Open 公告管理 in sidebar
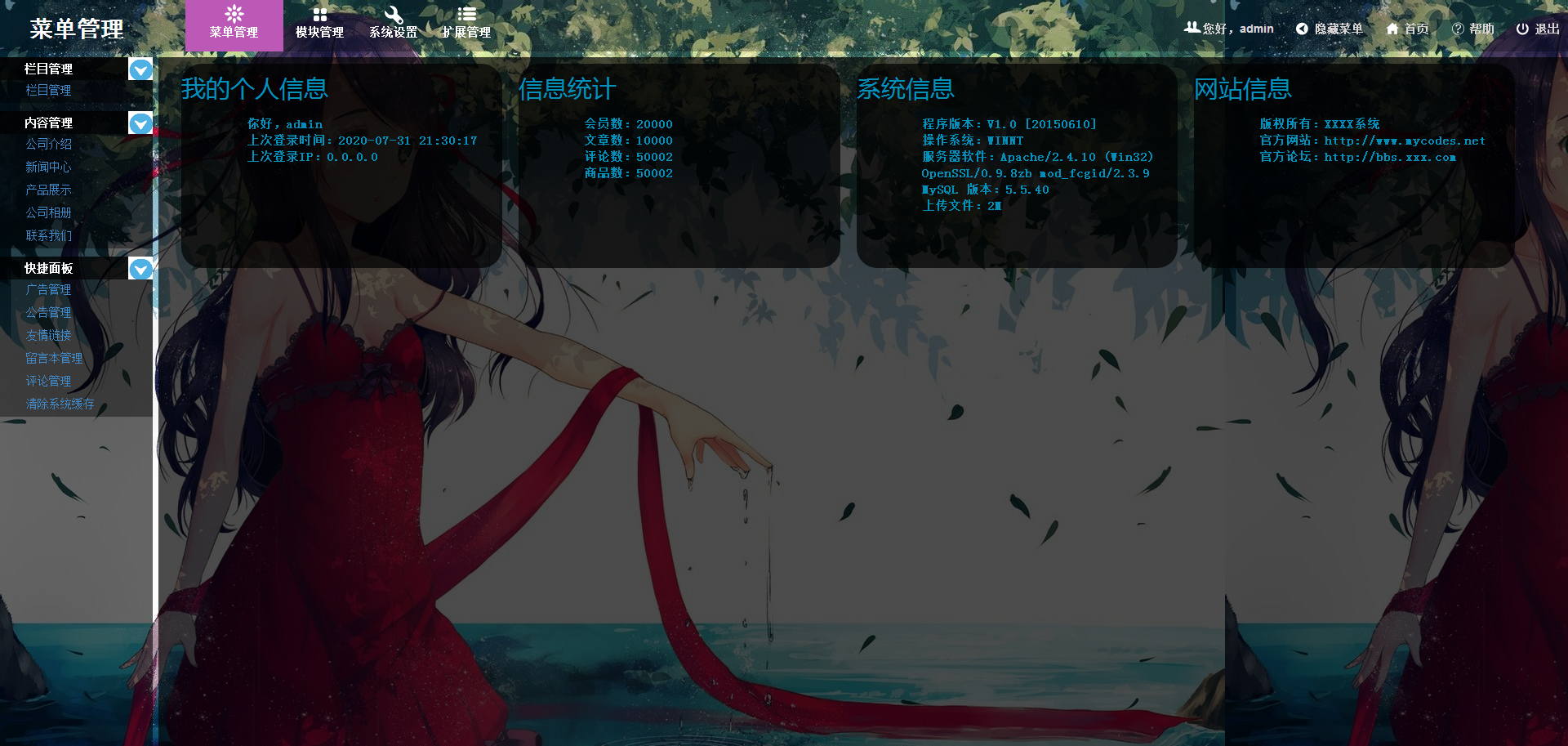1568x746 pixels. [48, 312]
